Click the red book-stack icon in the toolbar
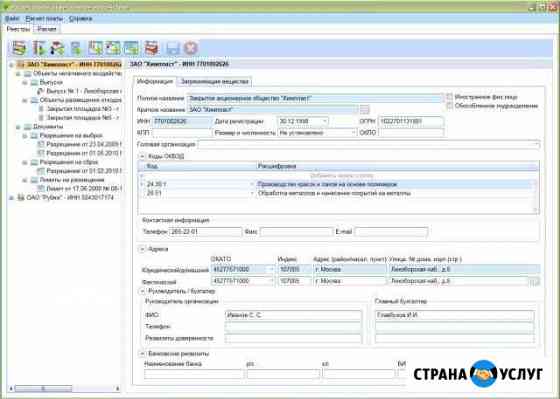Viewport: 560px width, 399px height. 151,48
